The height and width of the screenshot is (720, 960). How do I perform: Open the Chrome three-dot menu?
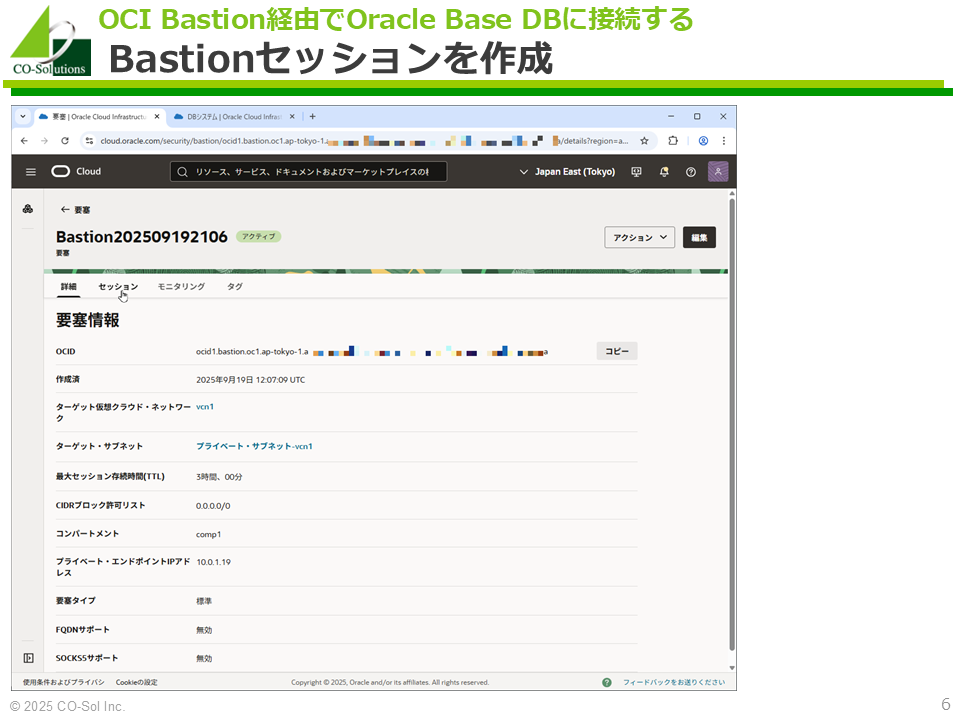point(724,141)
